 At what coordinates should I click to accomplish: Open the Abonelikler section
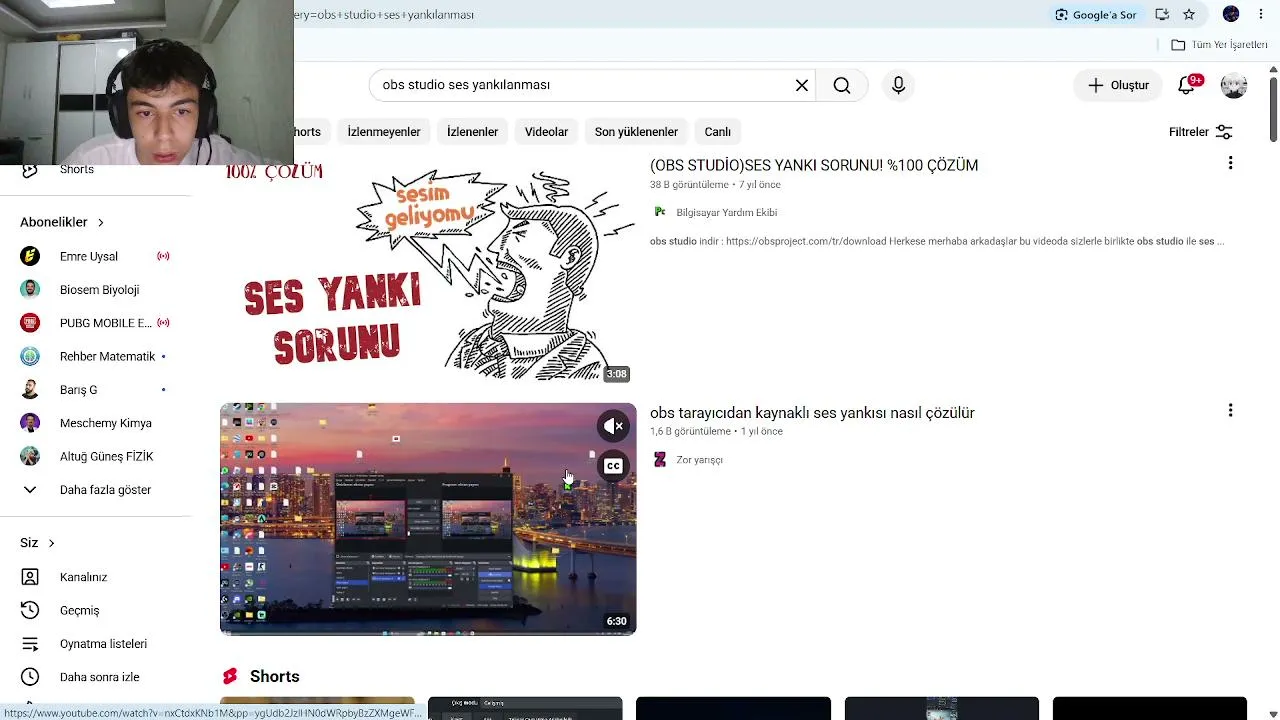click(x=62, y=222)
